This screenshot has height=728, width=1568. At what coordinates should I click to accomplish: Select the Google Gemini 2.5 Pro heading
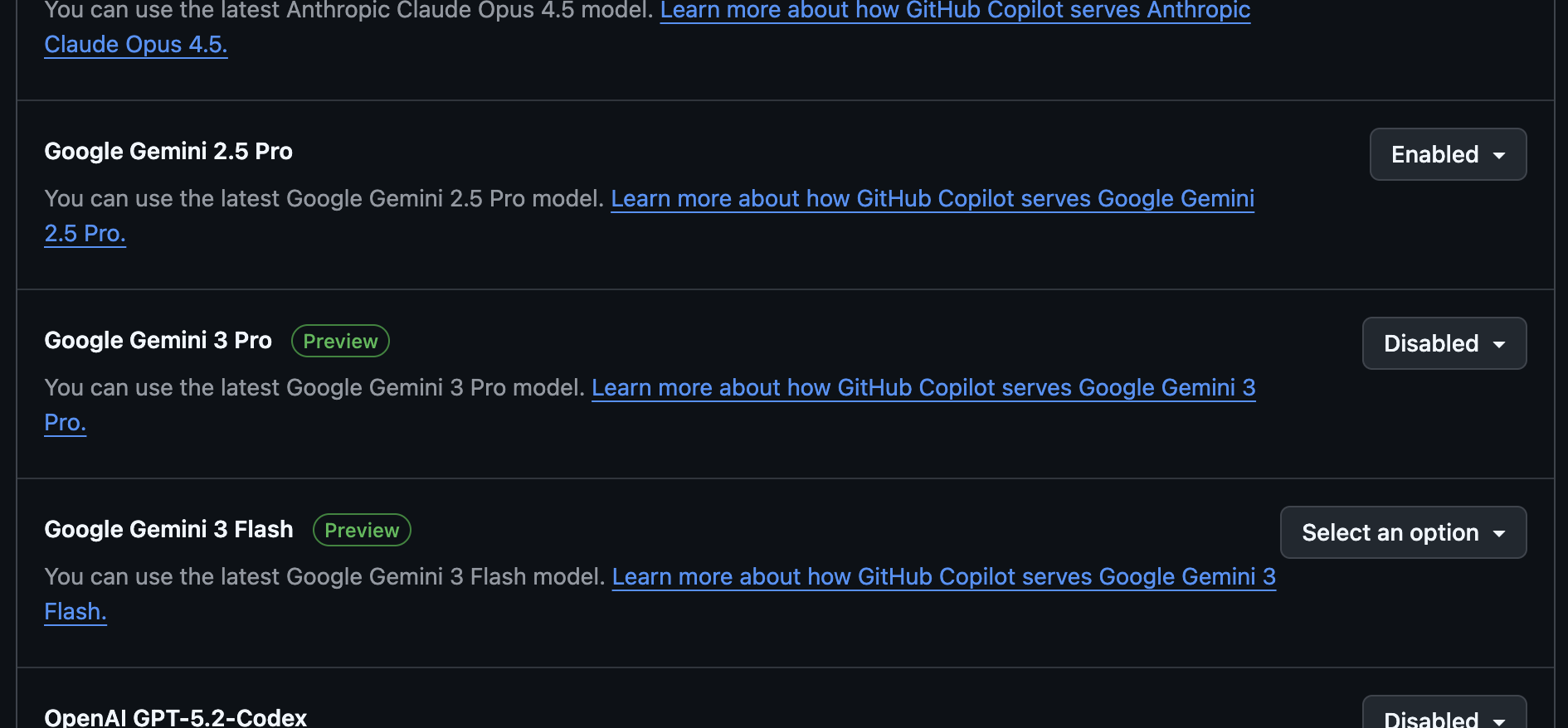pyautogui.click(x=168, y=151)
